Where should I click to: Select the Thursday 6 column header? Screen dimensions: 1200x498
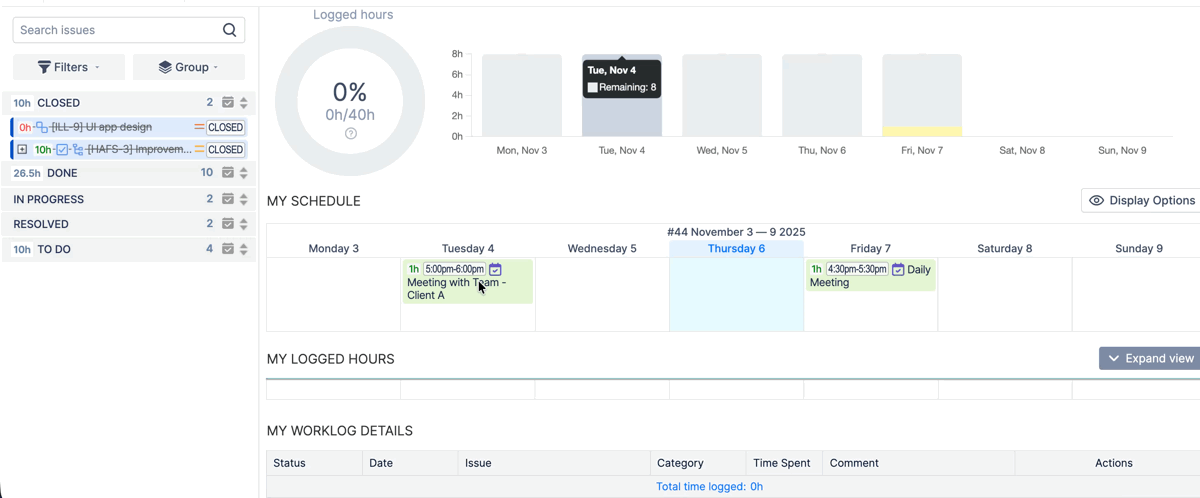pos(736,248)
